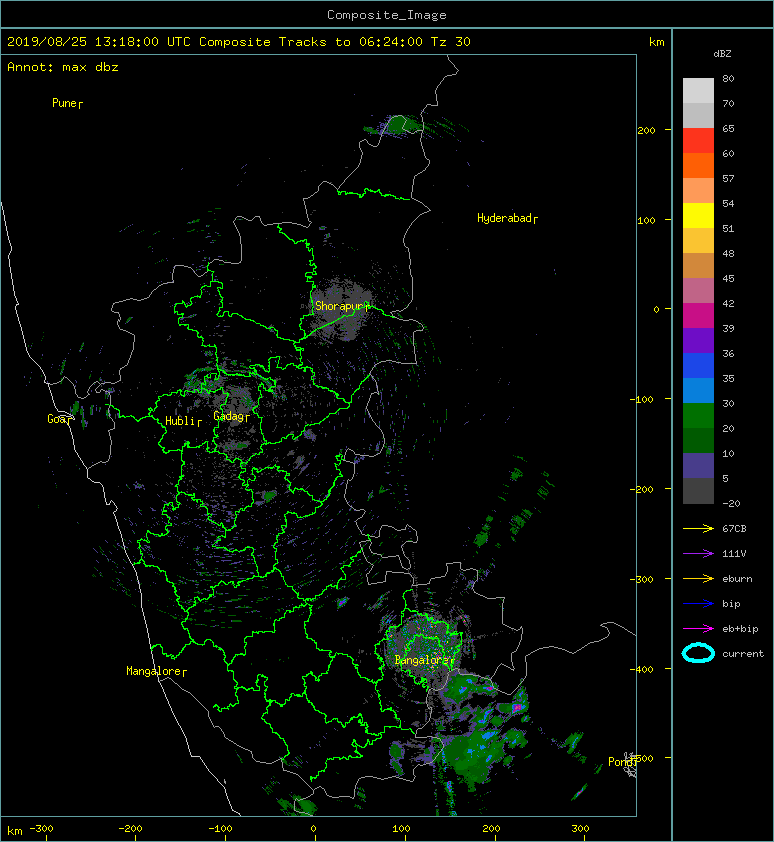Image resolution: width=774 pixels, height=842 pixels.
Task: Click the brown 48 dBZ color swatch
Action: [698, 265]
